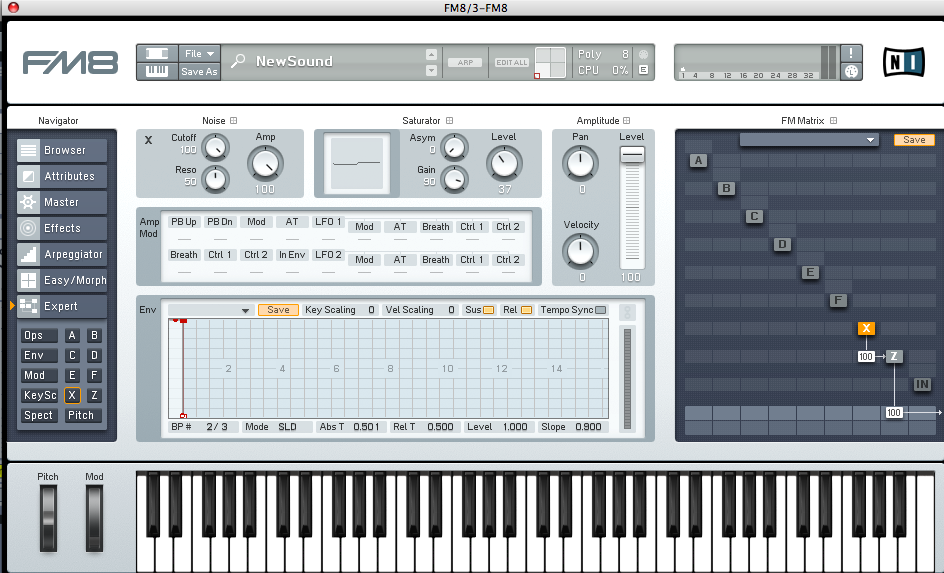944x573 pixels.
Task: Select the KeySc expert view
Action: 40,395
